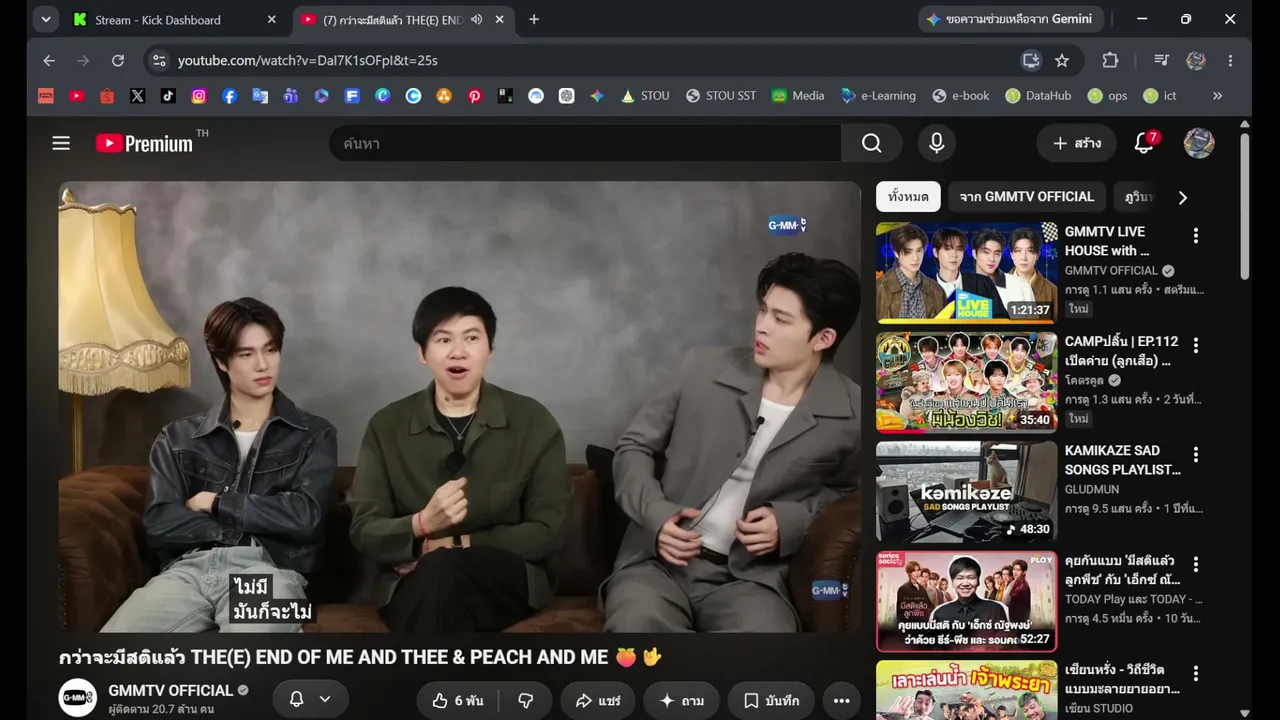Image resolution: width=1280 pixels, height=720 pixels.
Task: Select the ทั้งหมด filter chip
Action: point(908,197)
